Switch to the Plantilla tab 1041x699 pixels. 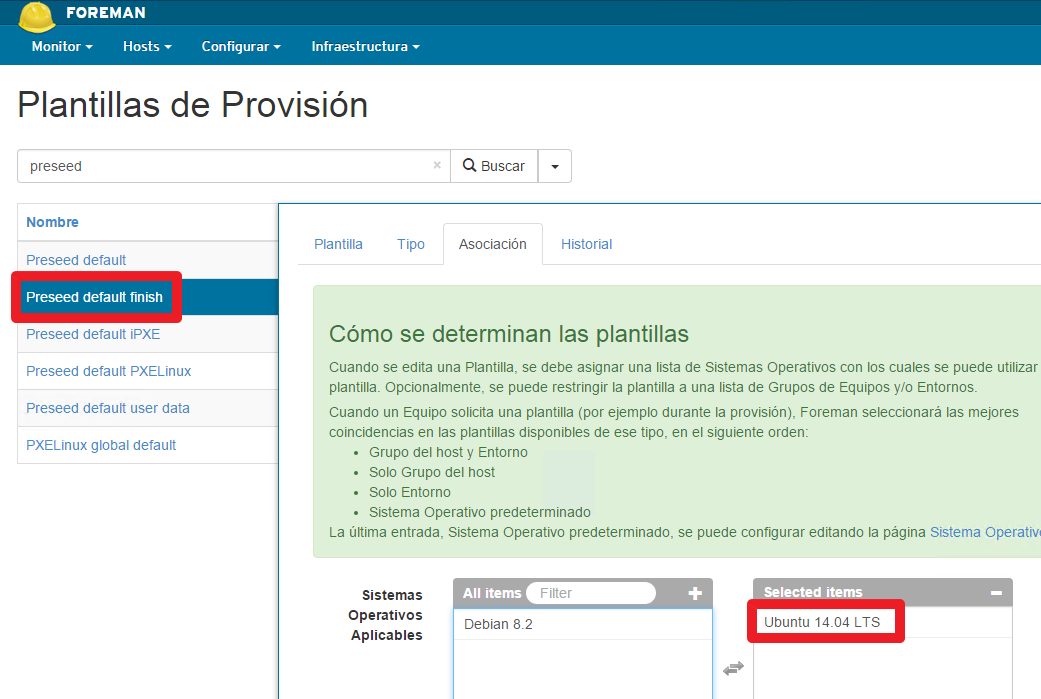point(339,244)
